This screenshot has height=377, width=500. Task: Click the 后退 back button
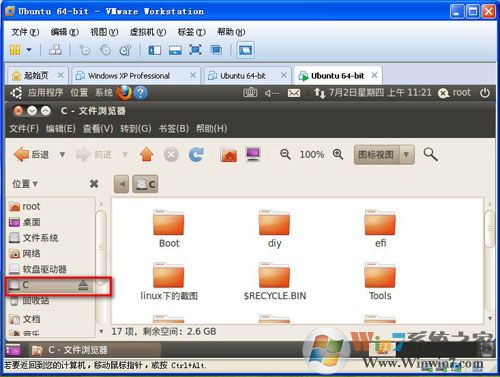tap(32, 154)
